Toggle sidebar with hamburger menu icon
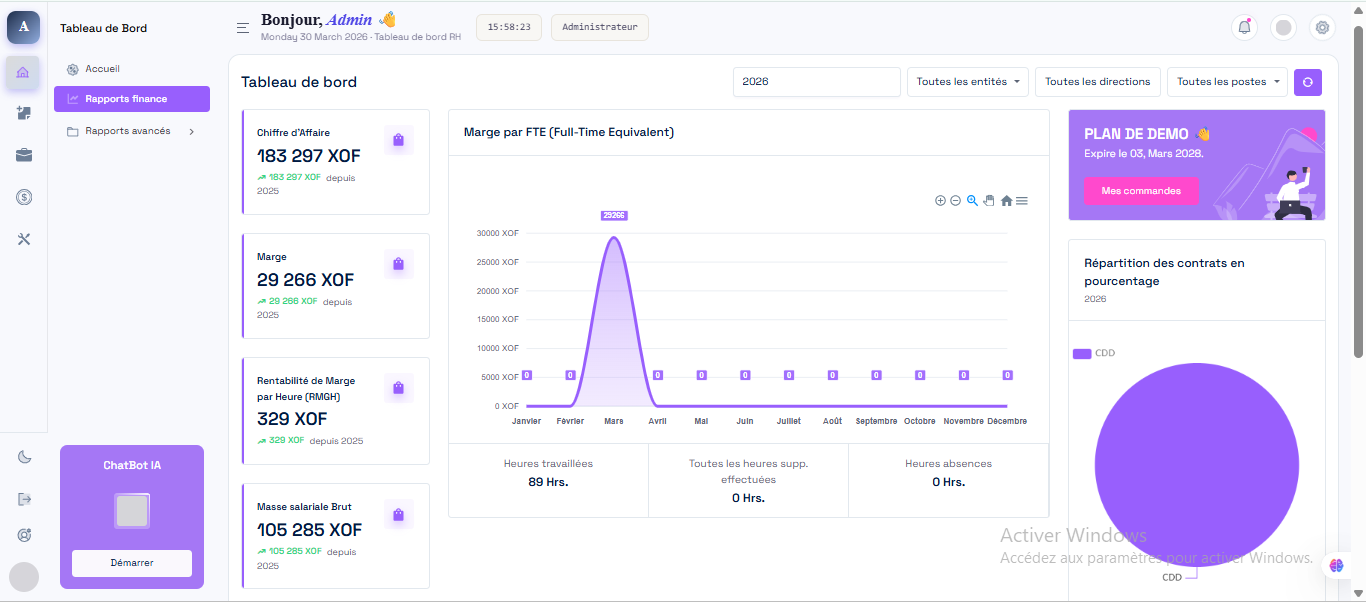Screen dimensions: 1366x602 pyautogui.click(x=242, y=27)
